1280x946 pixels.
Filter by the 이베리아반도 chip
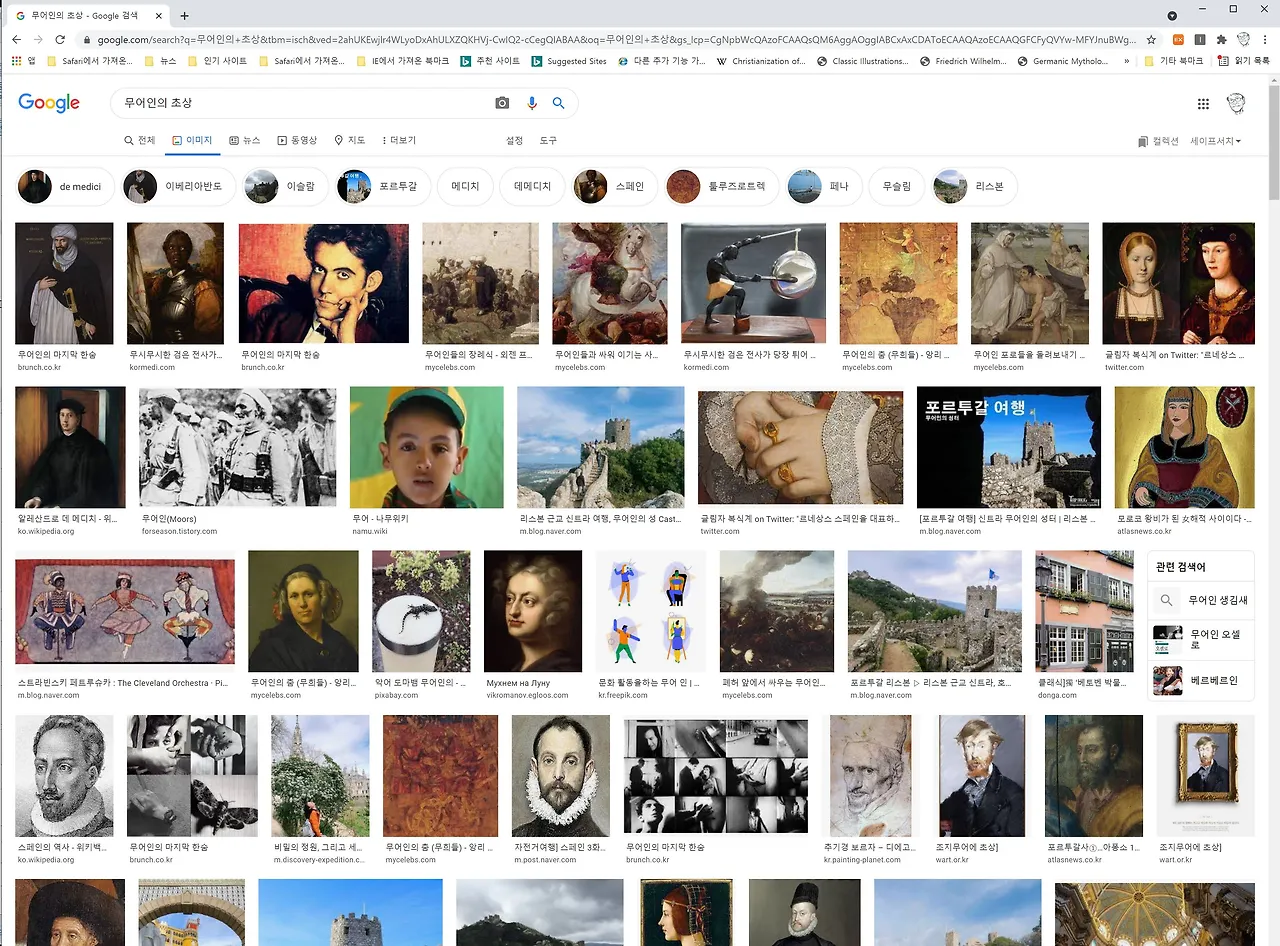[x=179, y=186]
